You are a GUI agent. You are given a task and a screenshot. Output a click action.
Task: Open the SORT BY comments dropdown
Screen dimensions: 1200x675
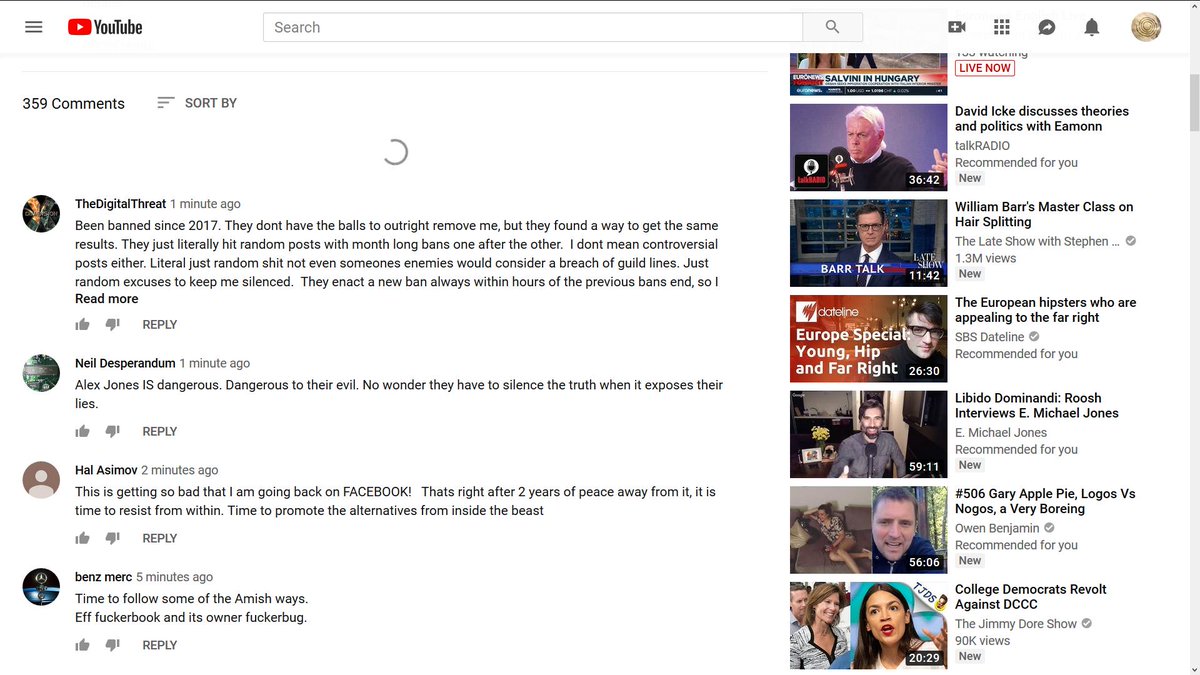[197, 103]
